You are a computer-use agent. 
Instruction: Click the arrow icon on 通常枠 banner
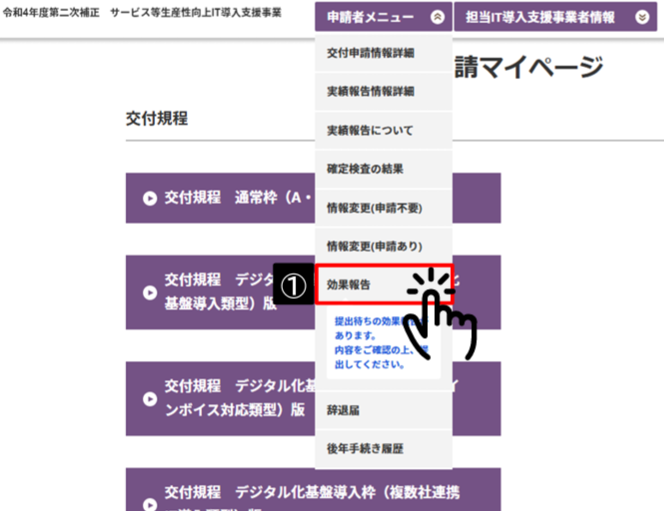(x=150, y=198)
